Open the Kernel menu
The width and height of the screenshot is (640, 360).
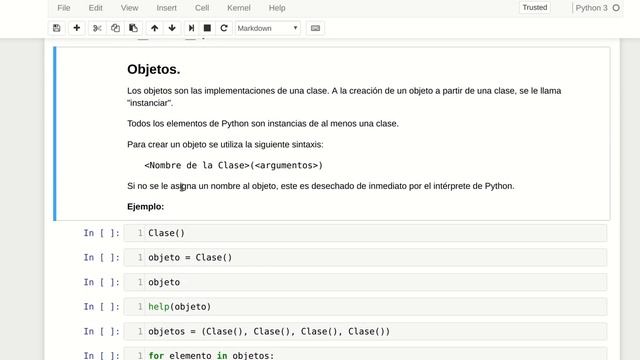pyautogui.click(x=239, y=8)
